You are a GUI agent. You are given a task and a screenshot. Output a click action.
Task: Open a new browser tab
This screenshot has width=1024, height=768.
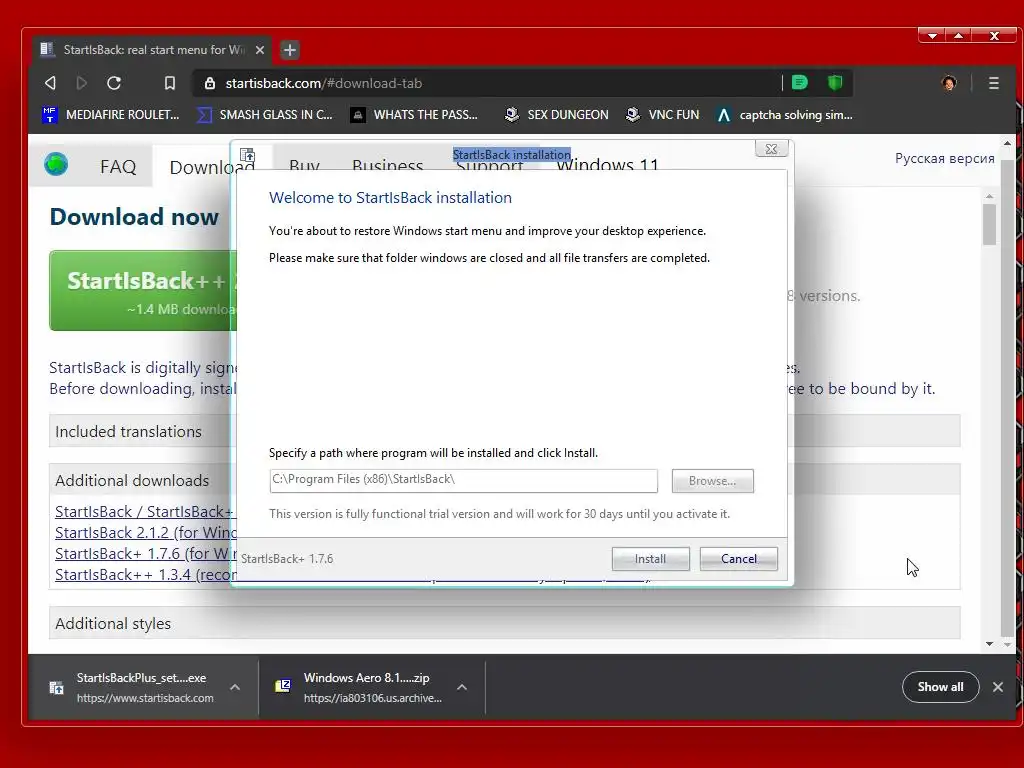click(x=290, y=50)
